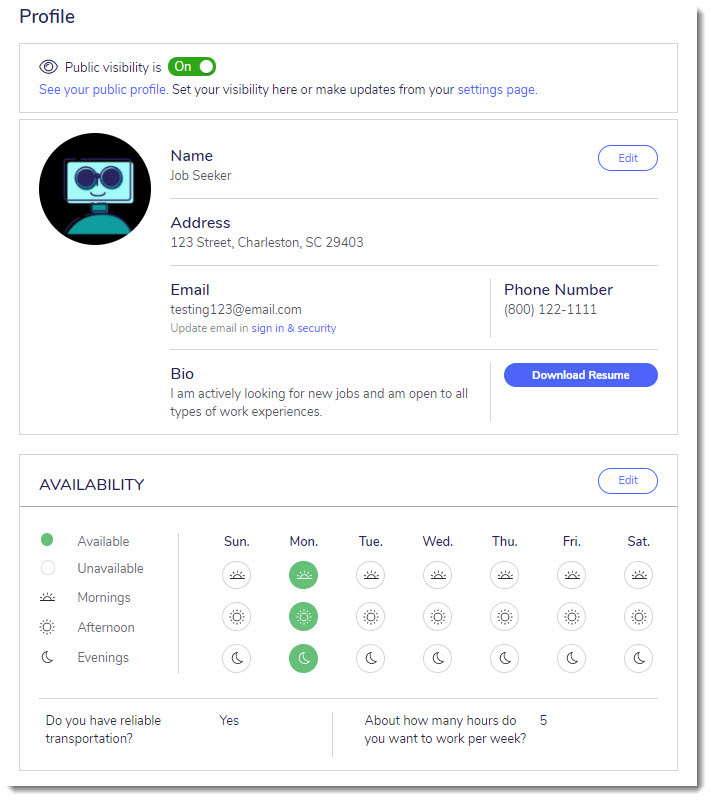Screen dimensions: 712x801
Task: Click the robot profile avatar picture
Action: click(95, 189)
